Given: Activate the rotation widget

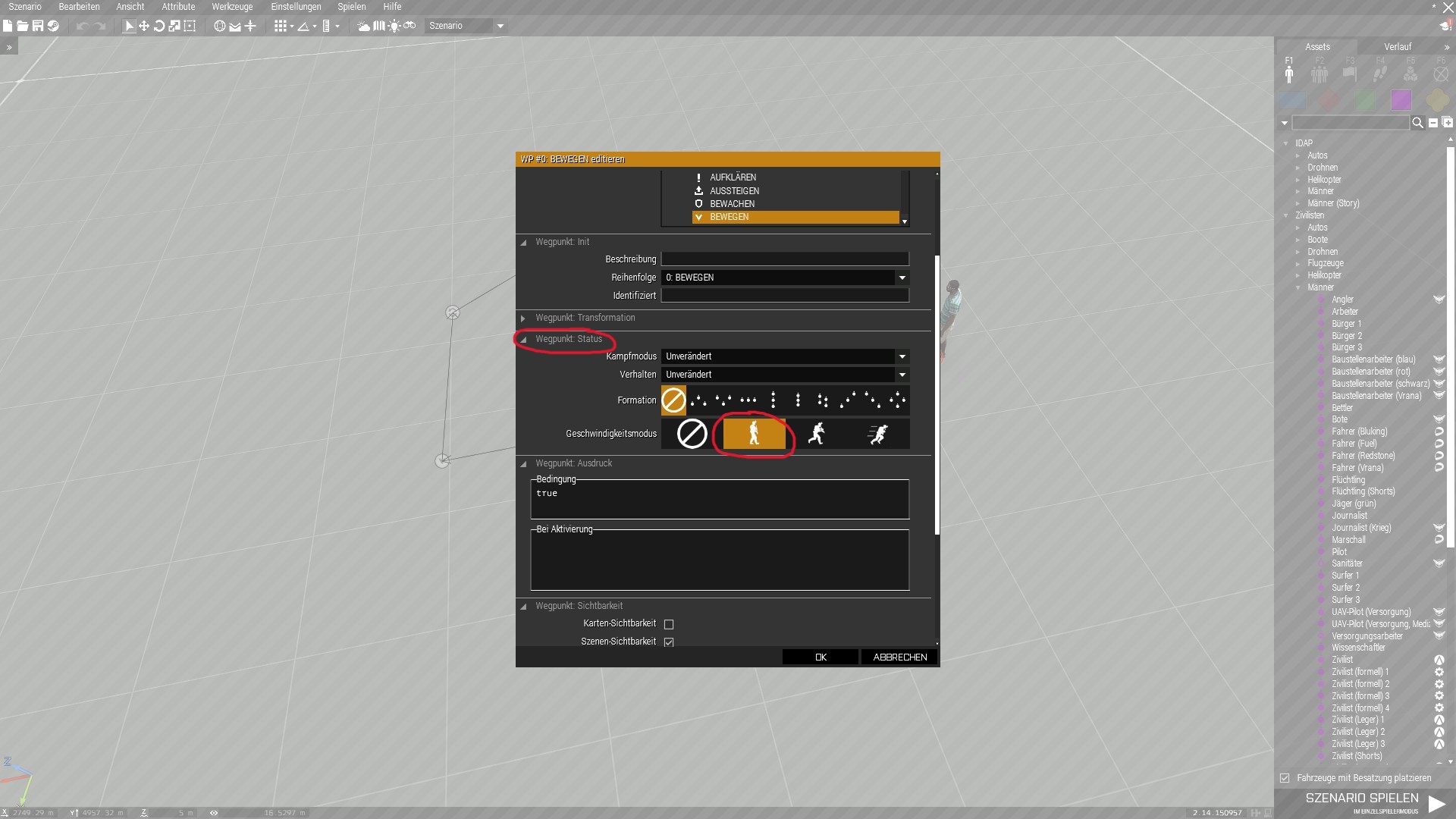Looking at the screenshot, I should [159, 26].
